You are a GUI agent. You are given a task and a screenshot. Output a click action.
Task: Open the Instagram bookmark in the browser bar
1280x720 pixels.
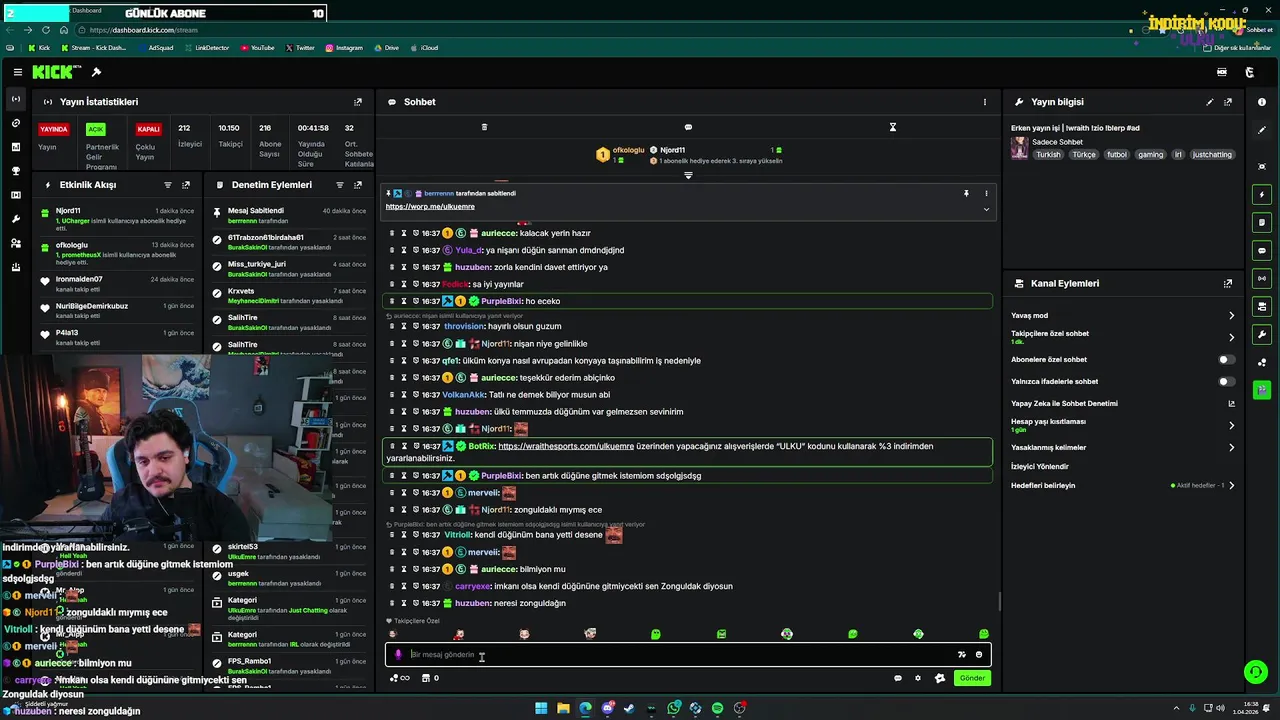pyautogui.click(x=343, y=47)
